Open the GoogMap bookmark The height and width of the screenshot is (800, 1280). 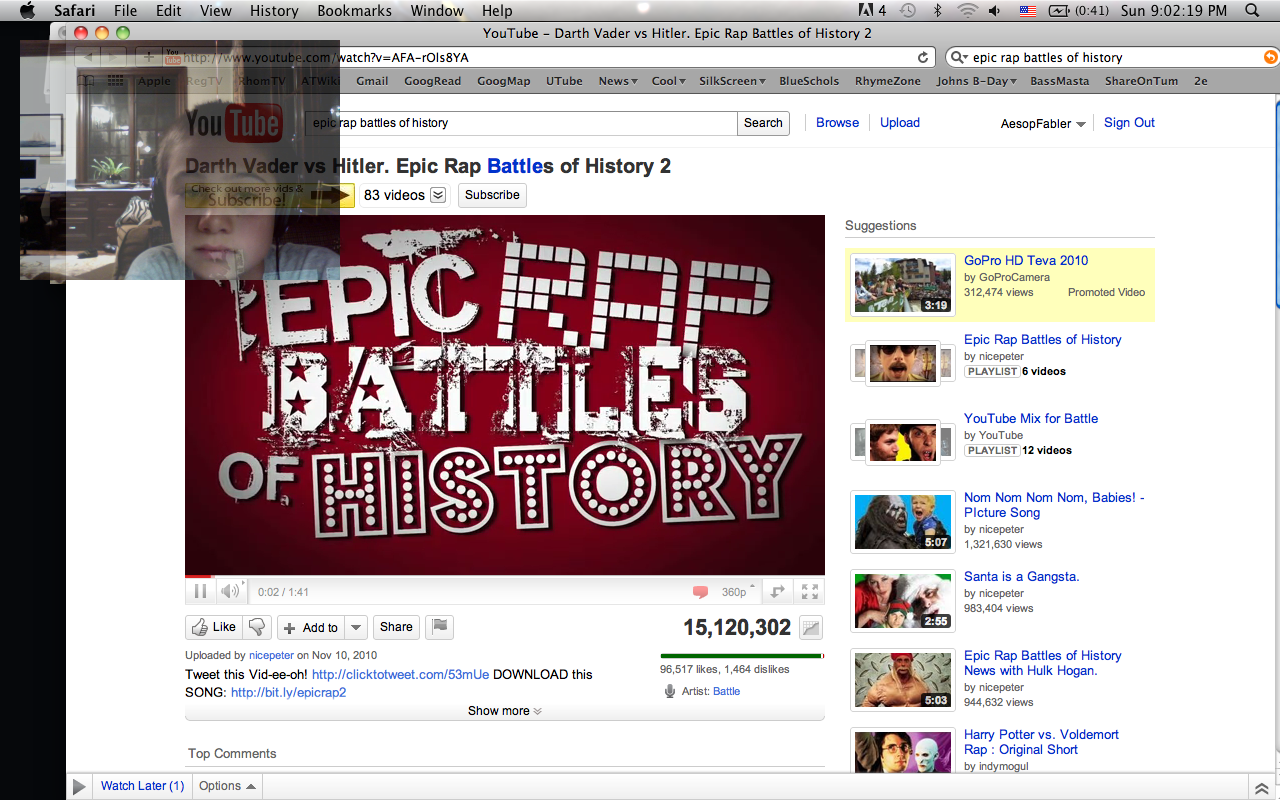(x=503, y=81)
